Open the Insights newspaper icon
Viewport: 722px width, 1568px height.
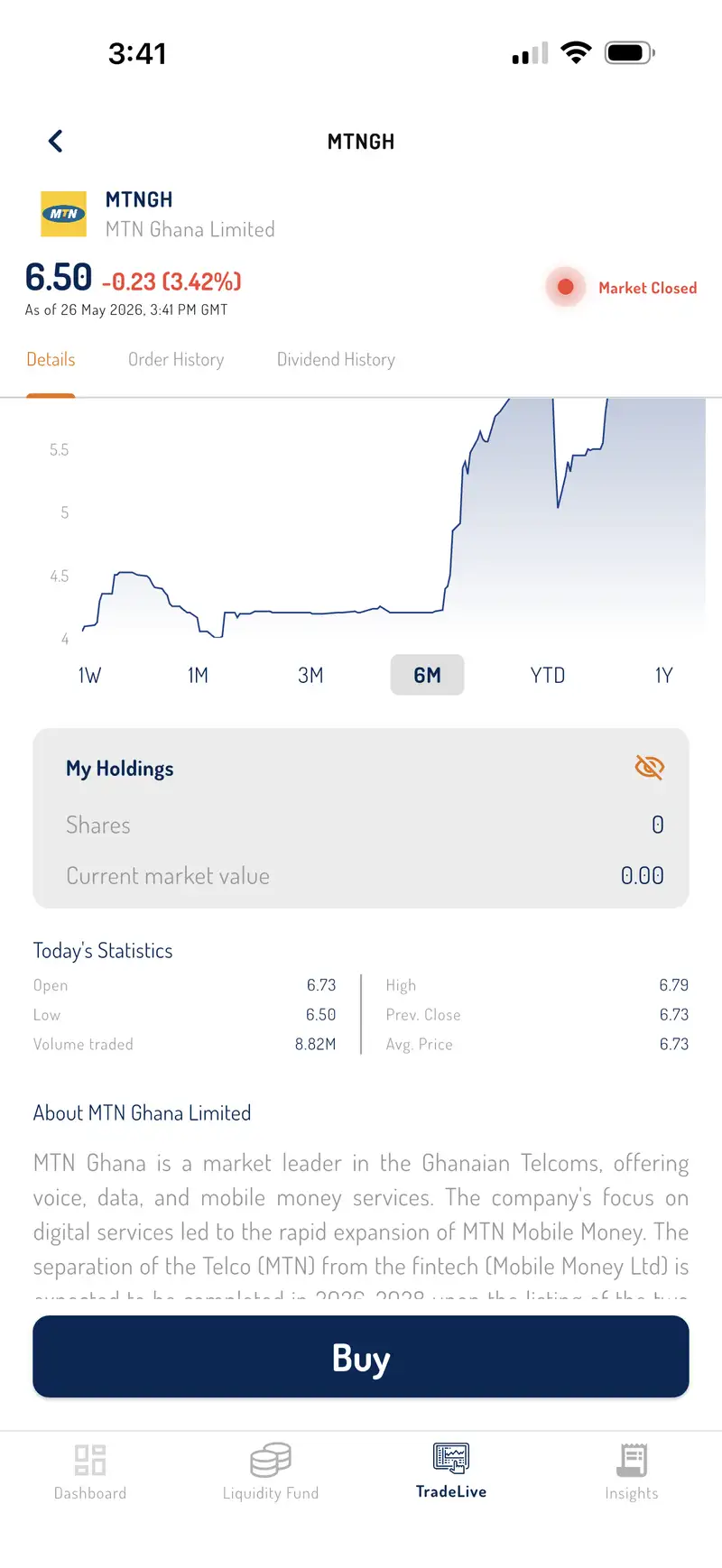coord(632,1460)
